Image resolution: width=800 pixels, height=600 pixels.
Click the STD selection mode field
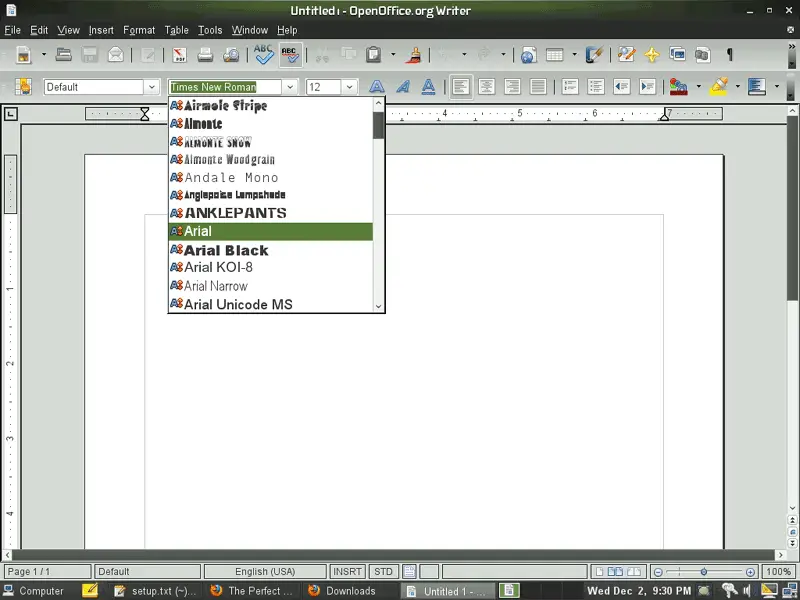coord(383,571)
